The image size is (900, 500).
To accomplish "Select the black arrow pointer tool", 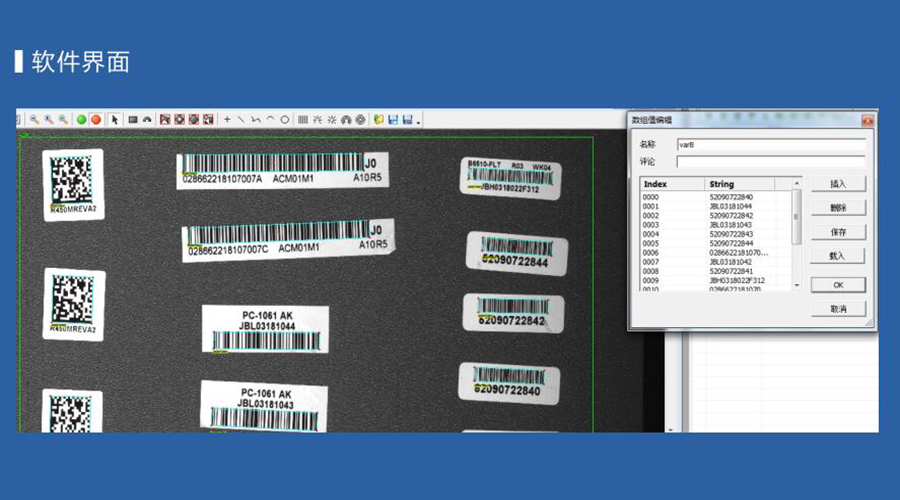I will [x=114, y=119].
